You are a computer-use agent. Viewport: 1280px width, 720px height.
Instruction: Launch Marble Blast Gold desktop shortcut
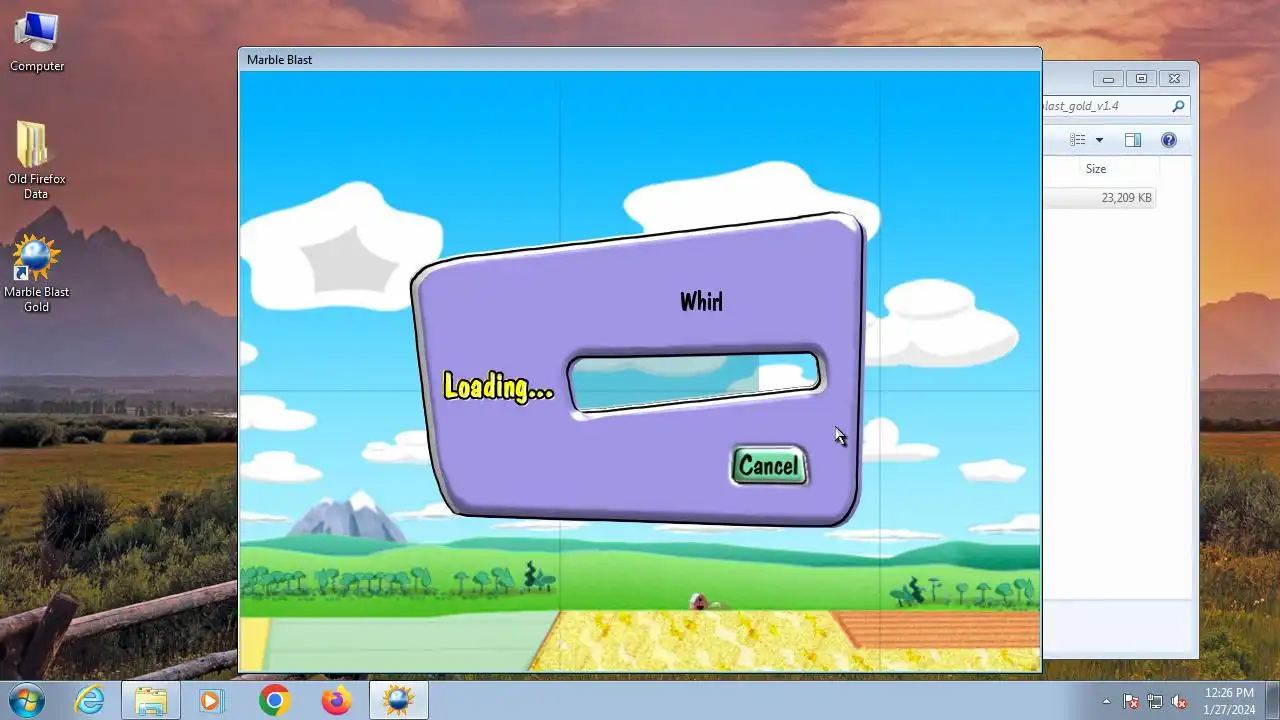coord(37,274)
